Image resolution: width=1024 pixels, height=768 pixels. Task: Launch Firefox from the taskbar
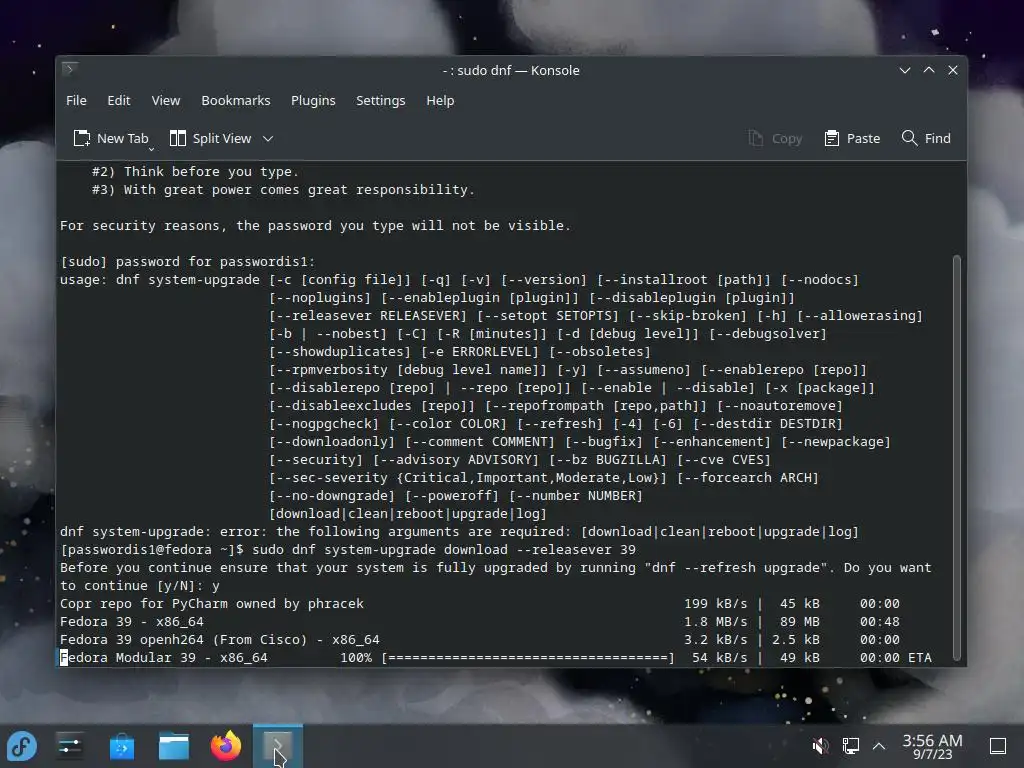(x=226, y=746)
